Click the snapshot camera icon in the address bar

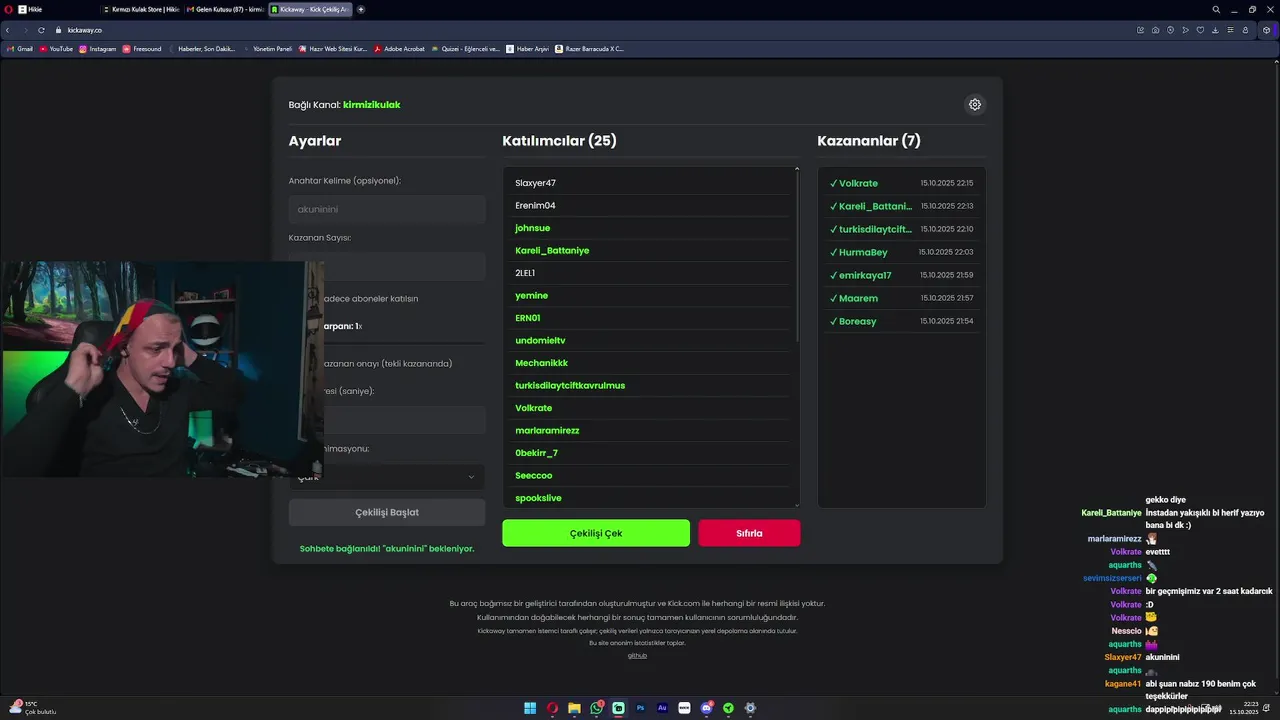tap(1155, 30)
